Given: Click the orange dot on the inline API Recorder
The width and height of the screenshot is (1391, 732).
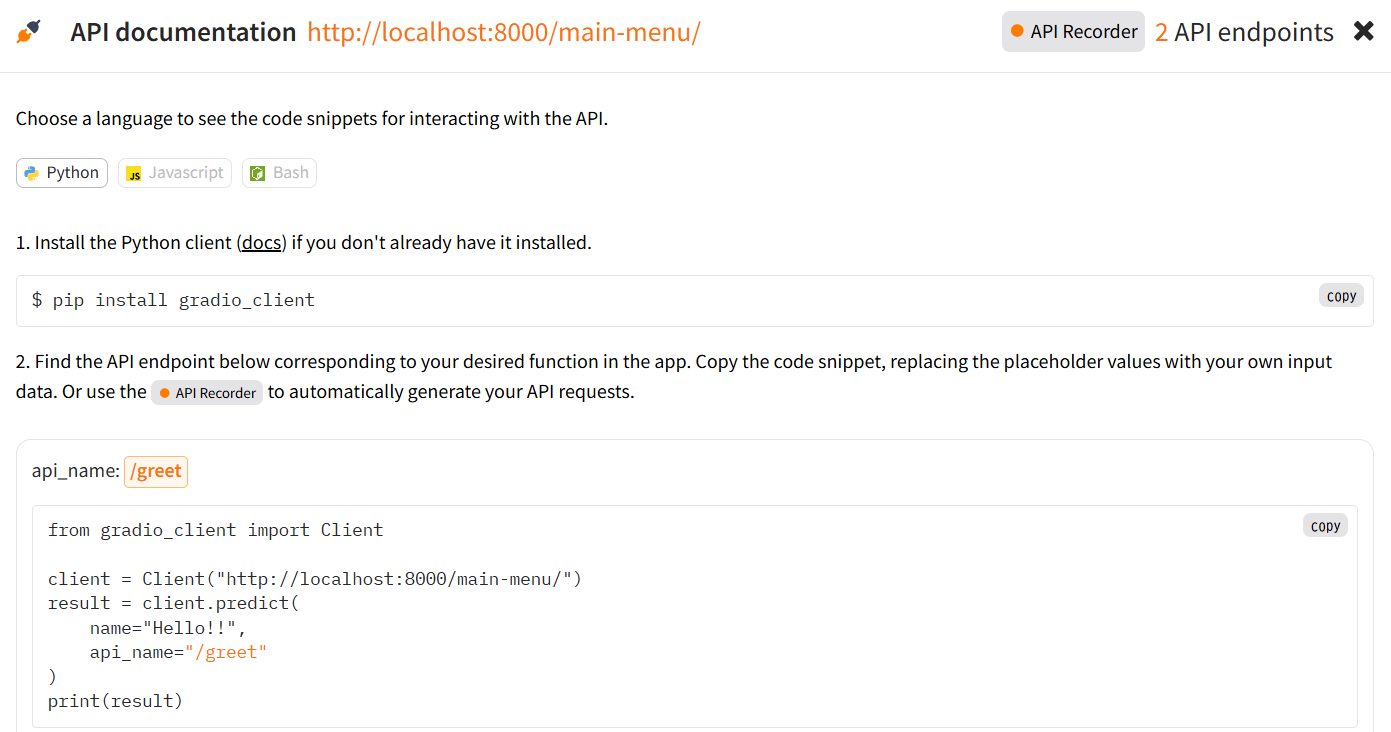Looking at the screenshot, I should [166, 392].
